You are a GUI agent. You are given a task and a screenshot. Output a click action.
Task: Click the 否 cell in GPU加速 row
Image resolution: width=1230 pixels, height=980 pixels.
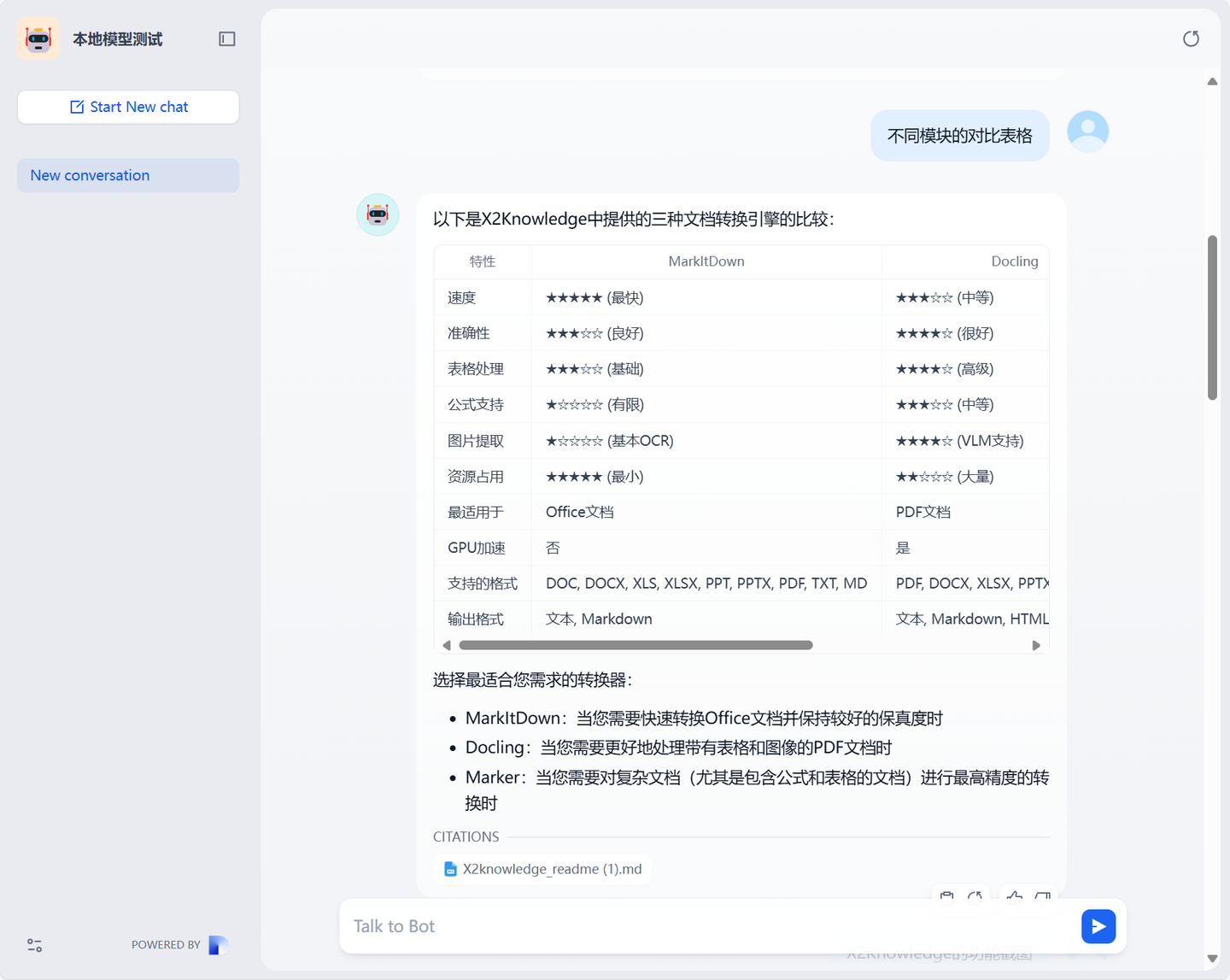pos(553,548)
